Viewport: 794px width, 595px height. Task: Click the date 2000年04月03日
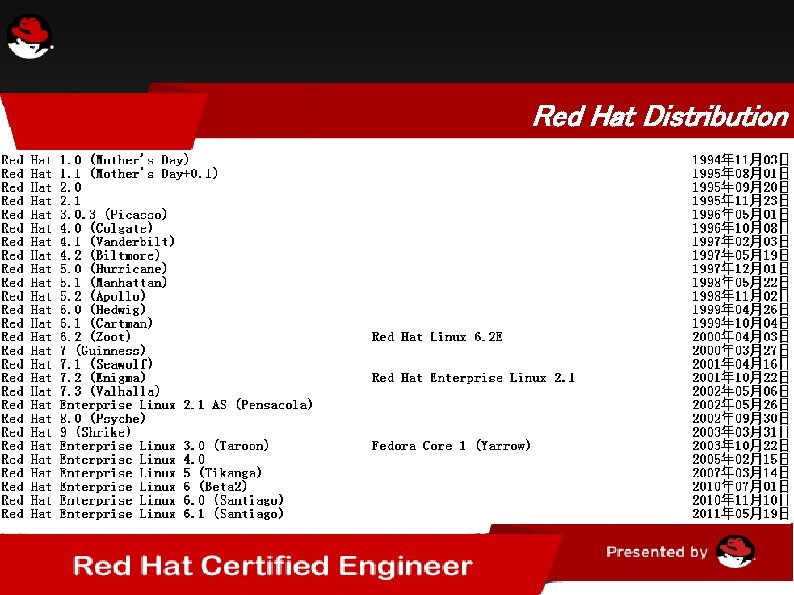point(740,337)
